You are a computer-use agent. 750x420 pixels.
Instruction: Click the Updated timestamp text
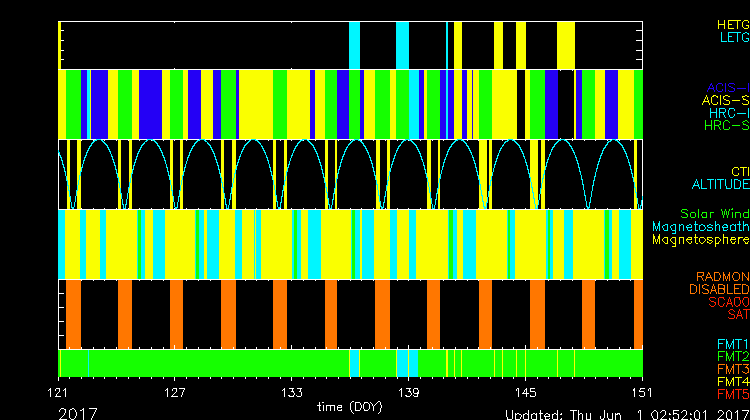tap(626, 413)
